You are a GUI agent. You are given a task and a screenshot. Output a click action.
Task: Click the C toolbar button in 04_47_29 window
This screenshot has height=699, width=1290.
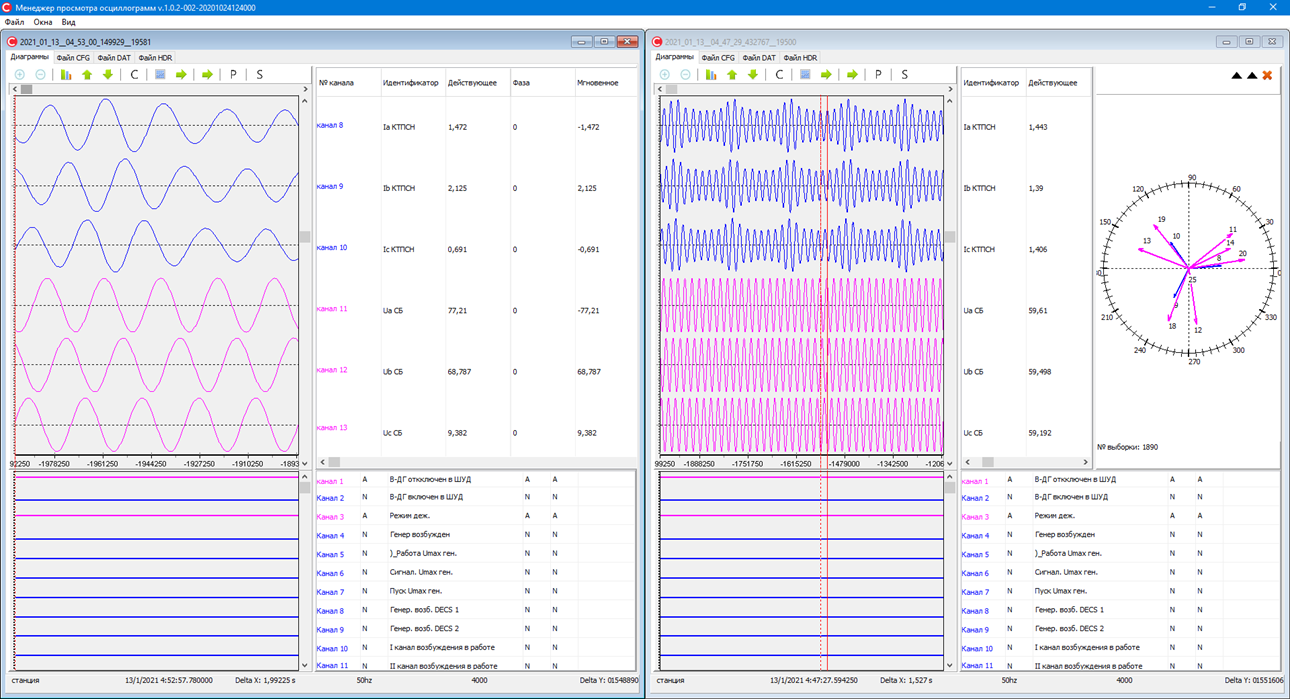[779, 75]
